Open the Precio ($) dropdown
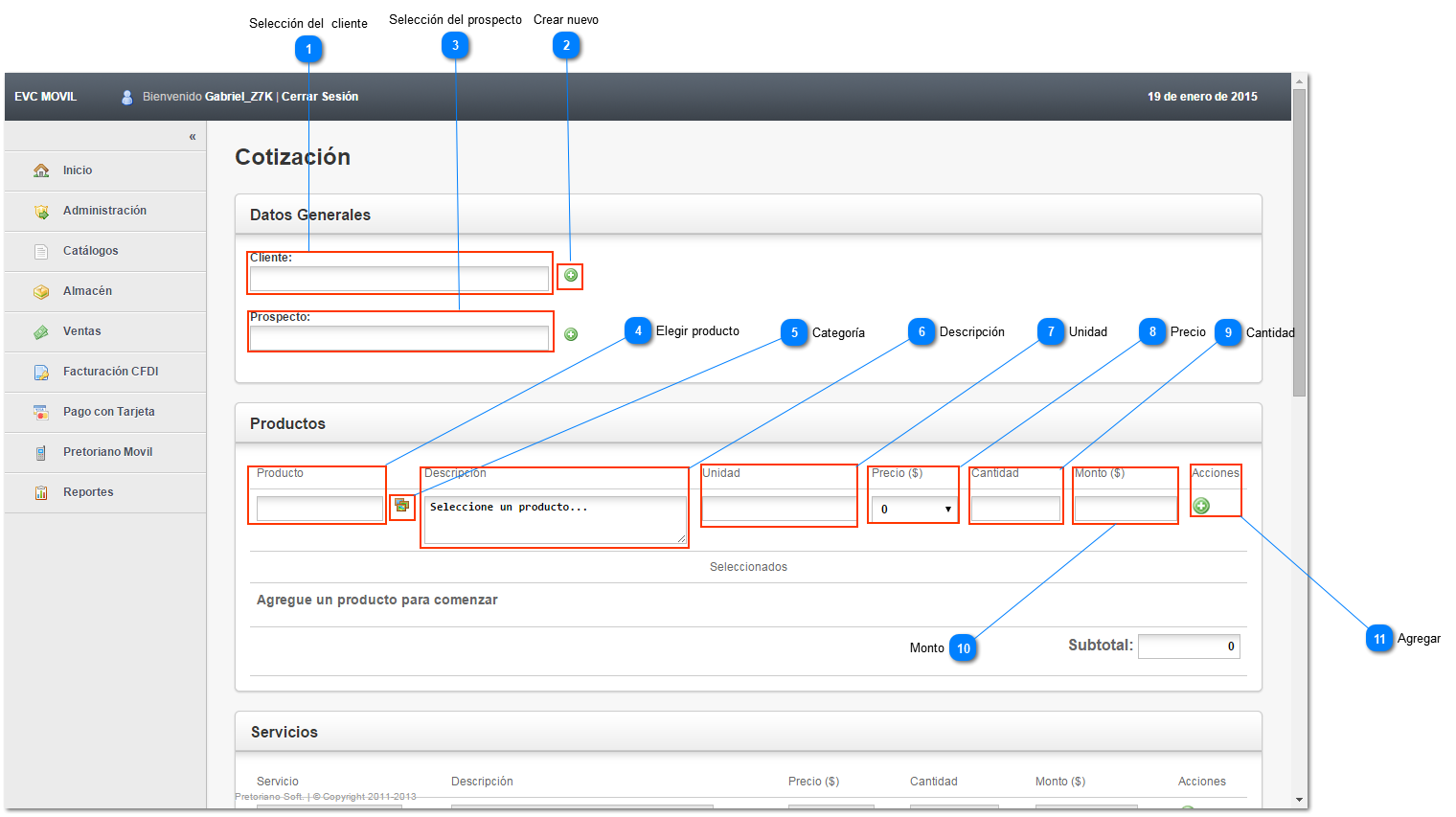The width and height of the screenshot is (1456, 817). coord(914,509)
